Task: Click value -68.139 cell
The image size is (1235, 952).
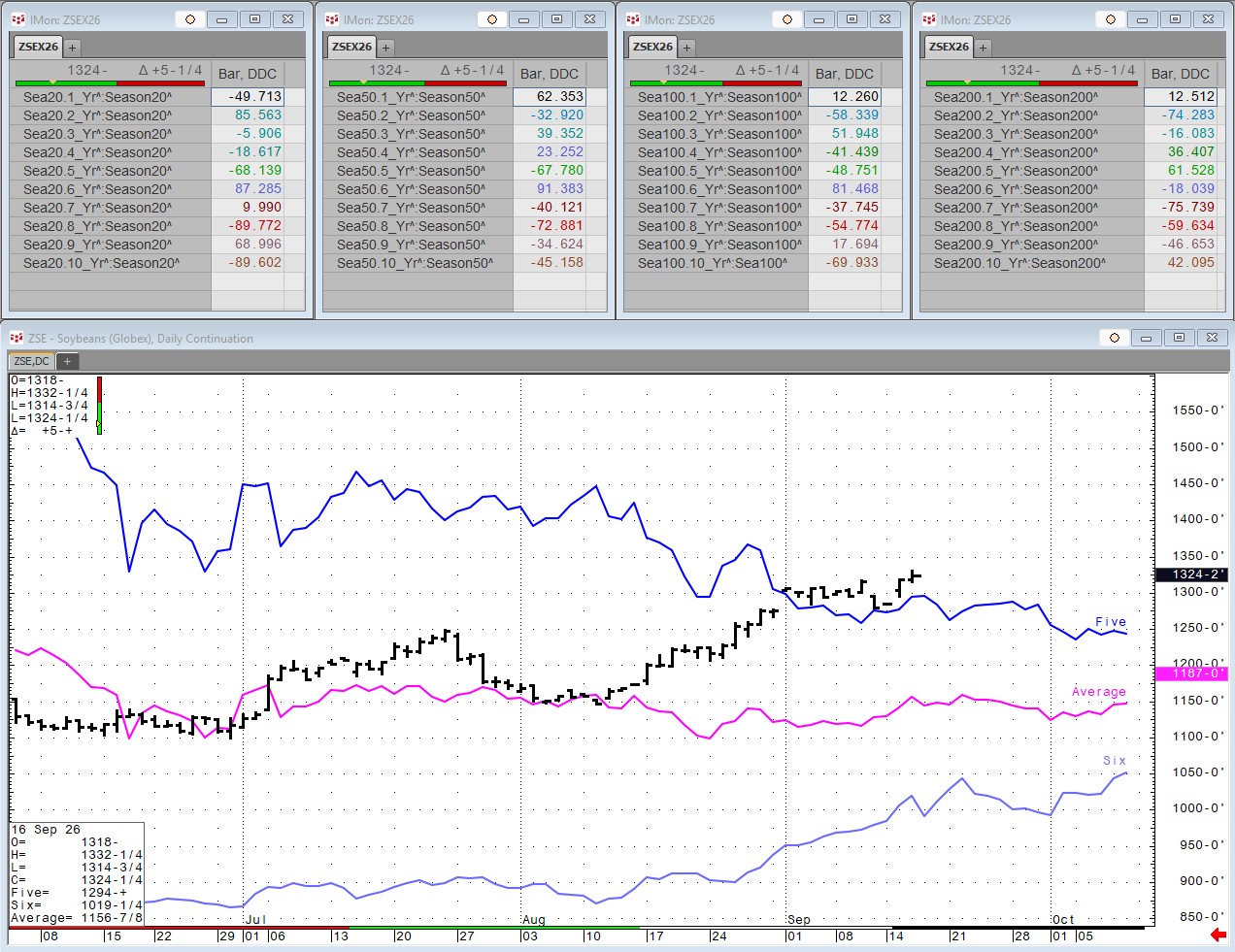Action: coord(248,170)
